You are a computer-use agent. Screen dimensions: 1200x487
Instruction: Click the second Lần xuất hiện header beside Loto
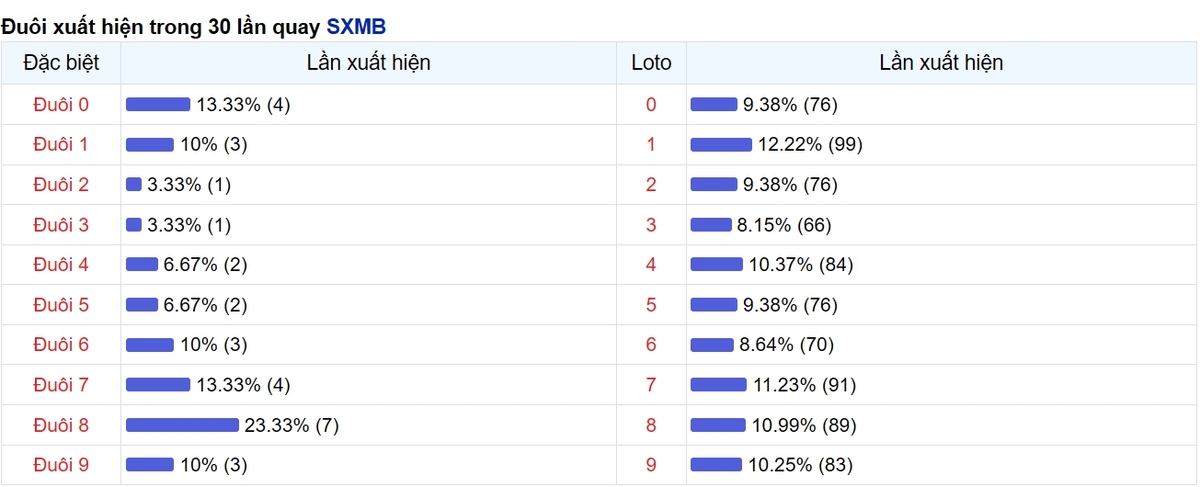[x=941, y=63]
